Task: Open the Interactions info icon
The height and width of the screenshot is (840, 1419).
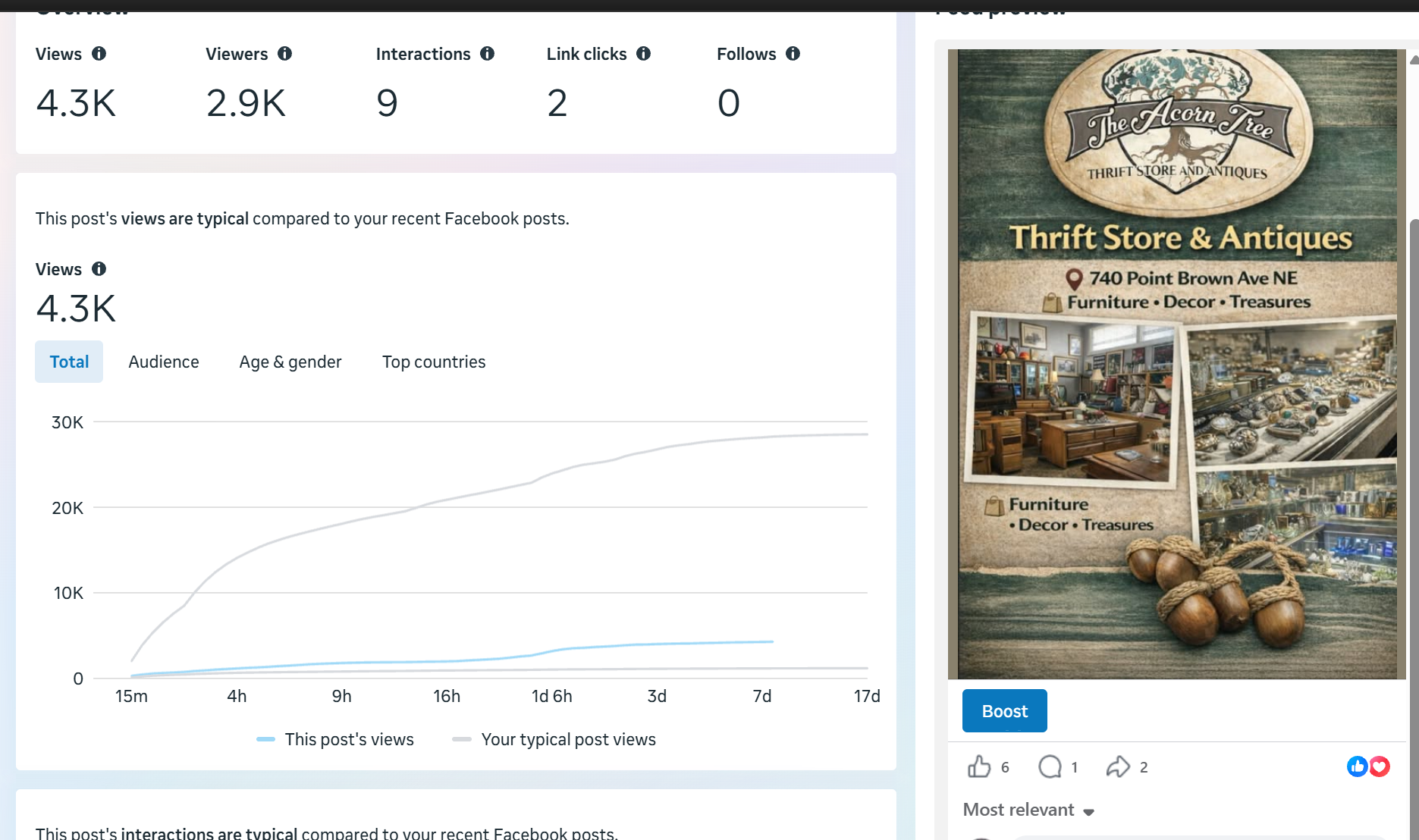Action: pyautogui.click(x=487, y=54)
